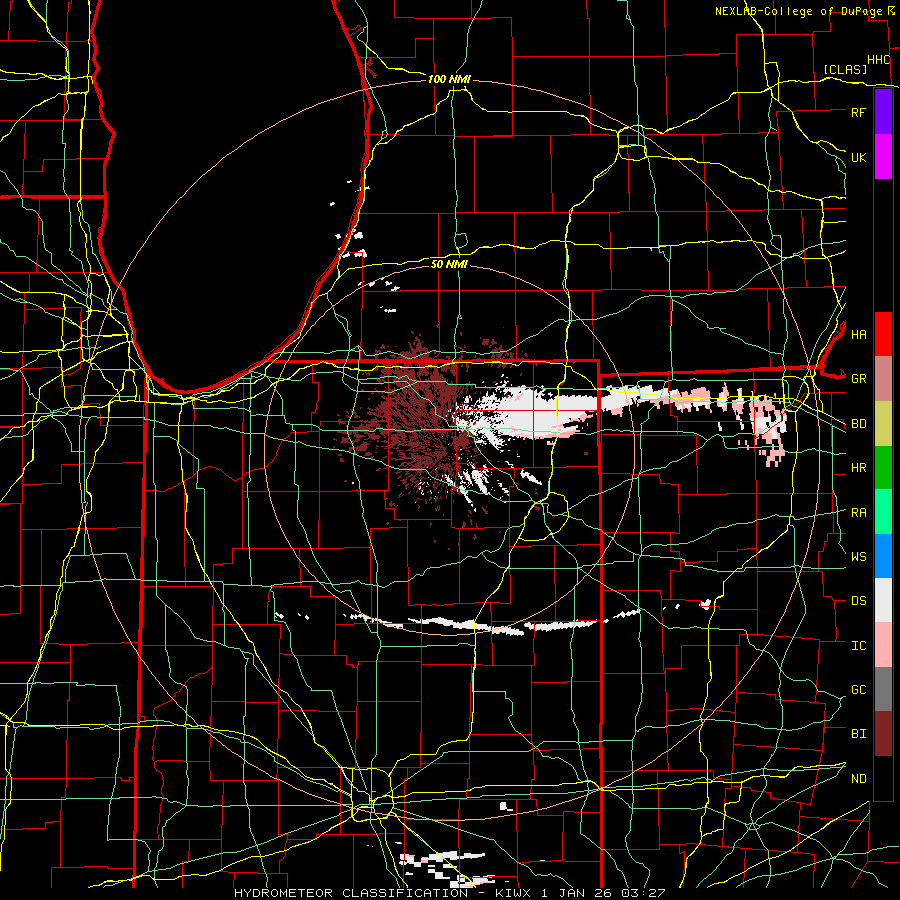900x900 pixels.
Task: Click the ND black legend swatch
Action: [883, 778]
